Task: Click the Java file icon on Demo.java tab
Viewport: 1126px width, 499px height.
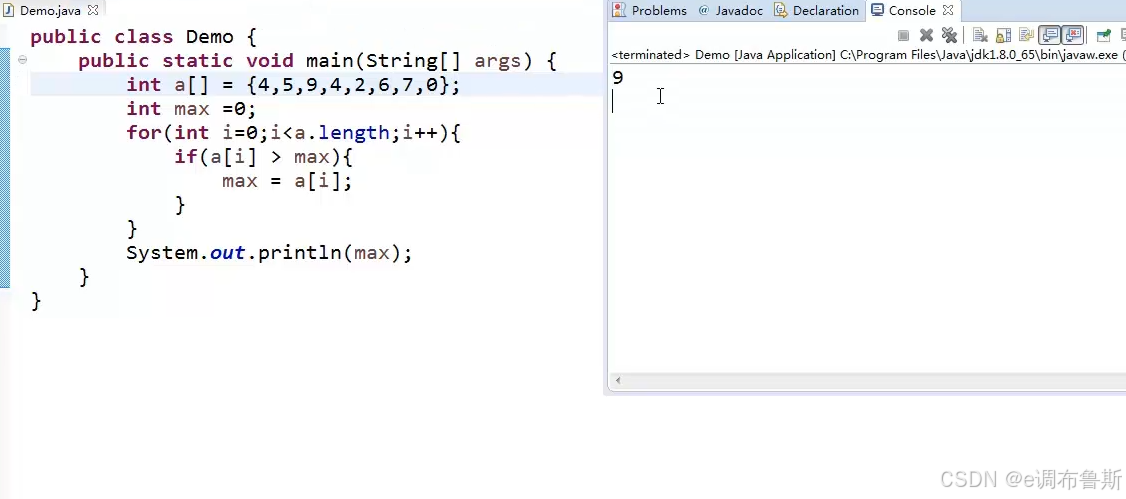Action: [9, 11]
